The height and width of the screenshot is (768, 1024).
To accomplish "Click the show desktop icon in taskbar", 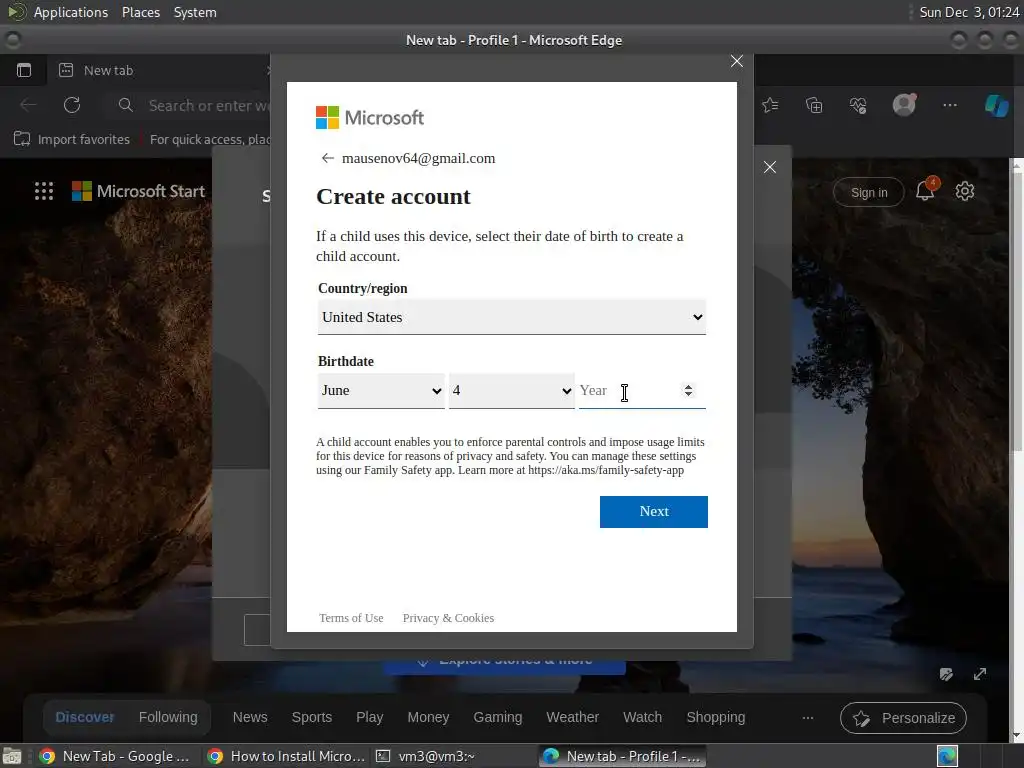I will pos(12,756).
